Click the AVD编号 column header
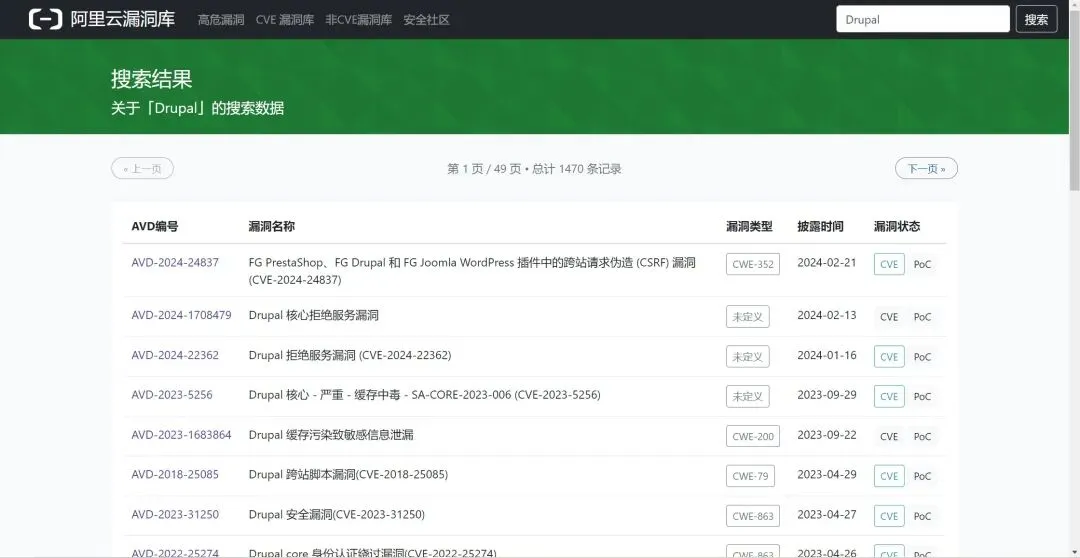The height and width of the screenshot is (558, 1080). [x=155, y=227]
